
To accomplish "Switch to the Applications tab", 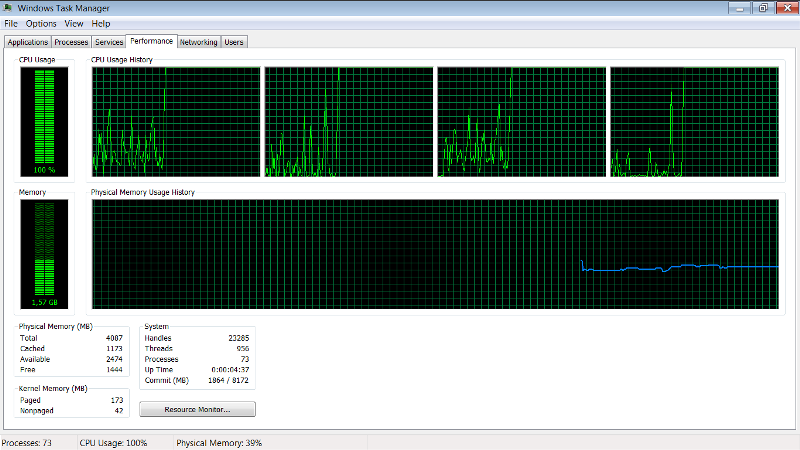I will click(x=28, y=42).
